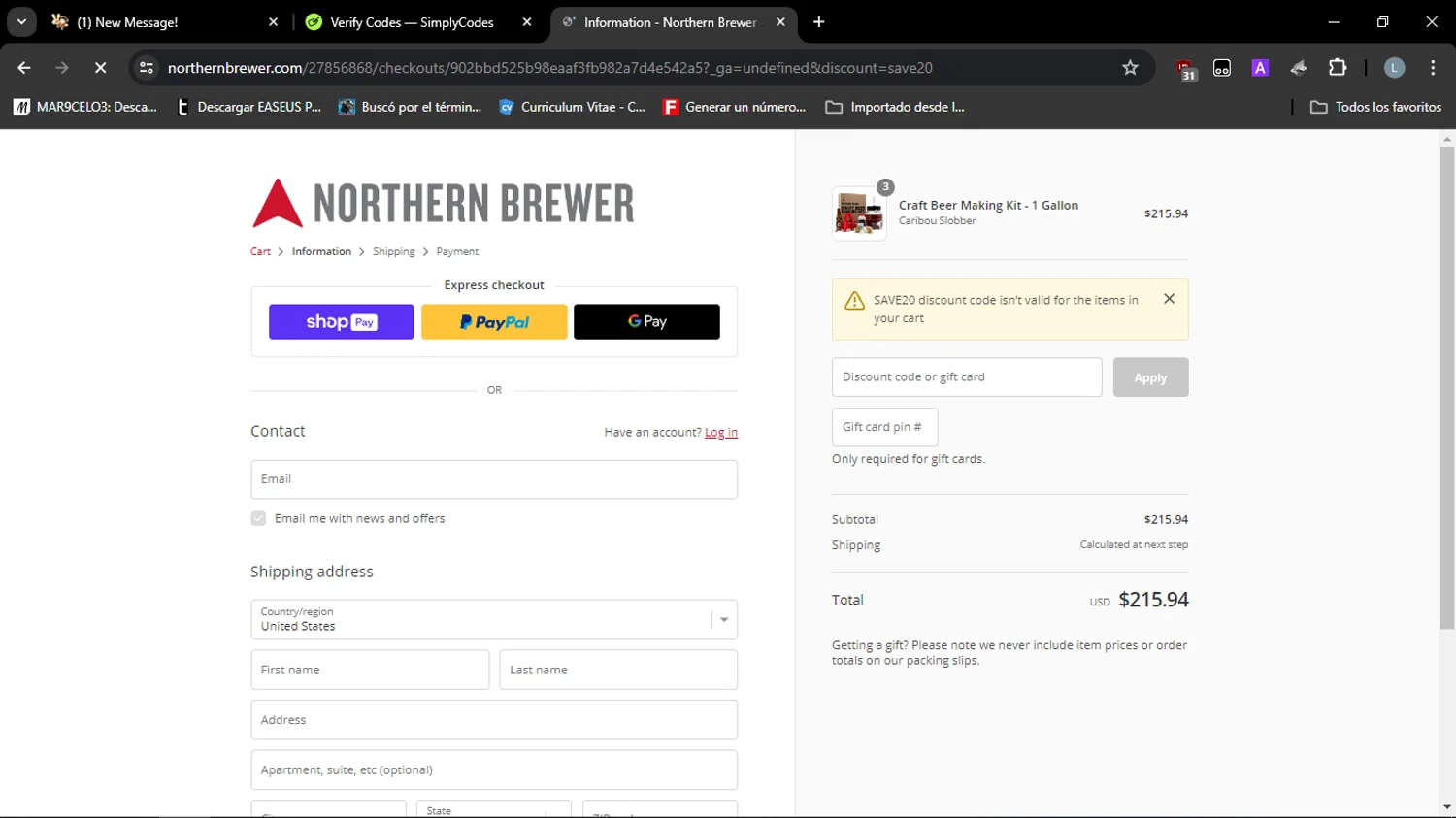Screen dimensions: 1456x818
Task: Select the $215.94 total amount text
Action: coord(1153,600)
